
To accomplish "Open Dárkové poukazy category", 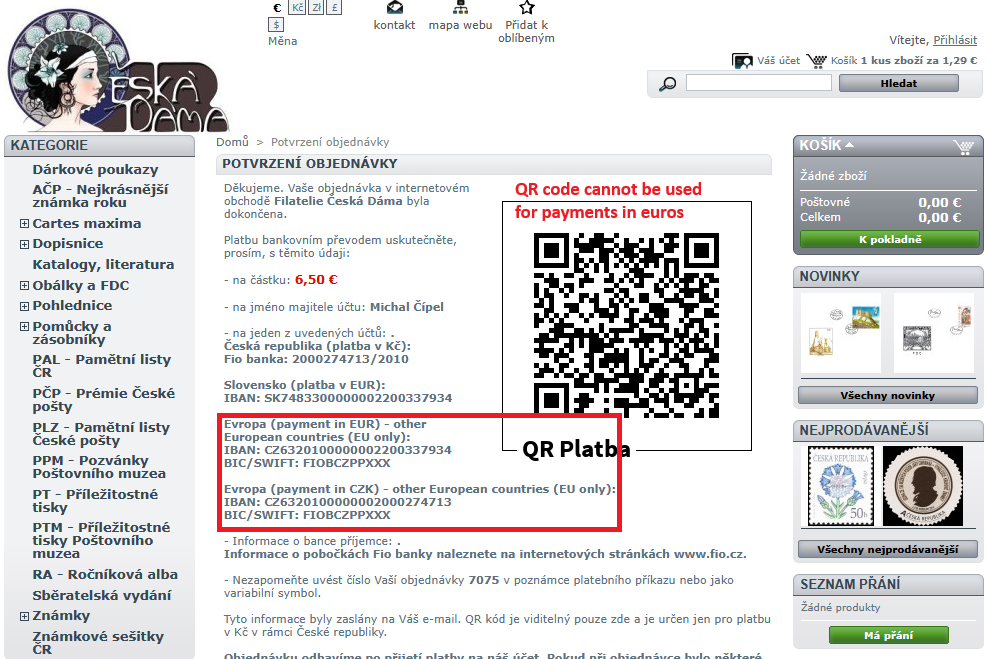I will (95, 170).
